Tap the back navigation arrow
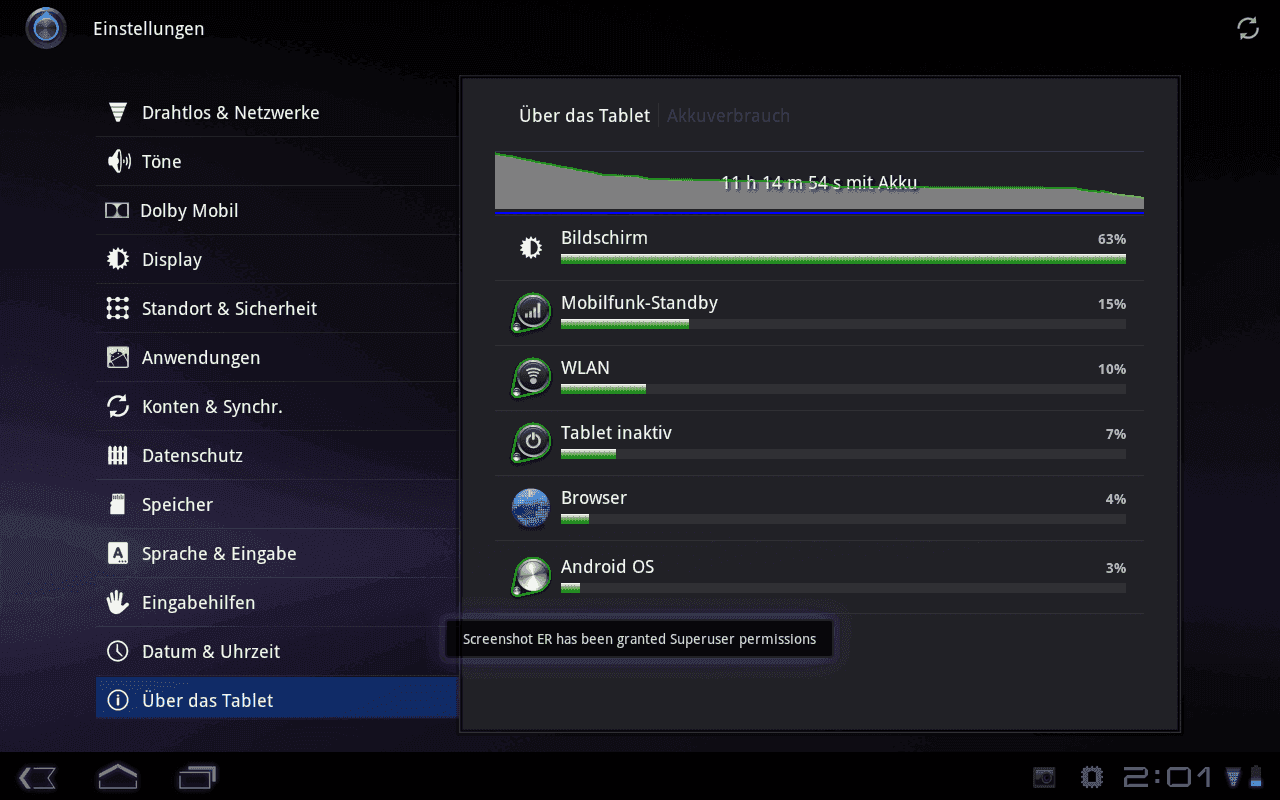The height and width of the screenshot is (800, 1280). click(x=38, y=777)
